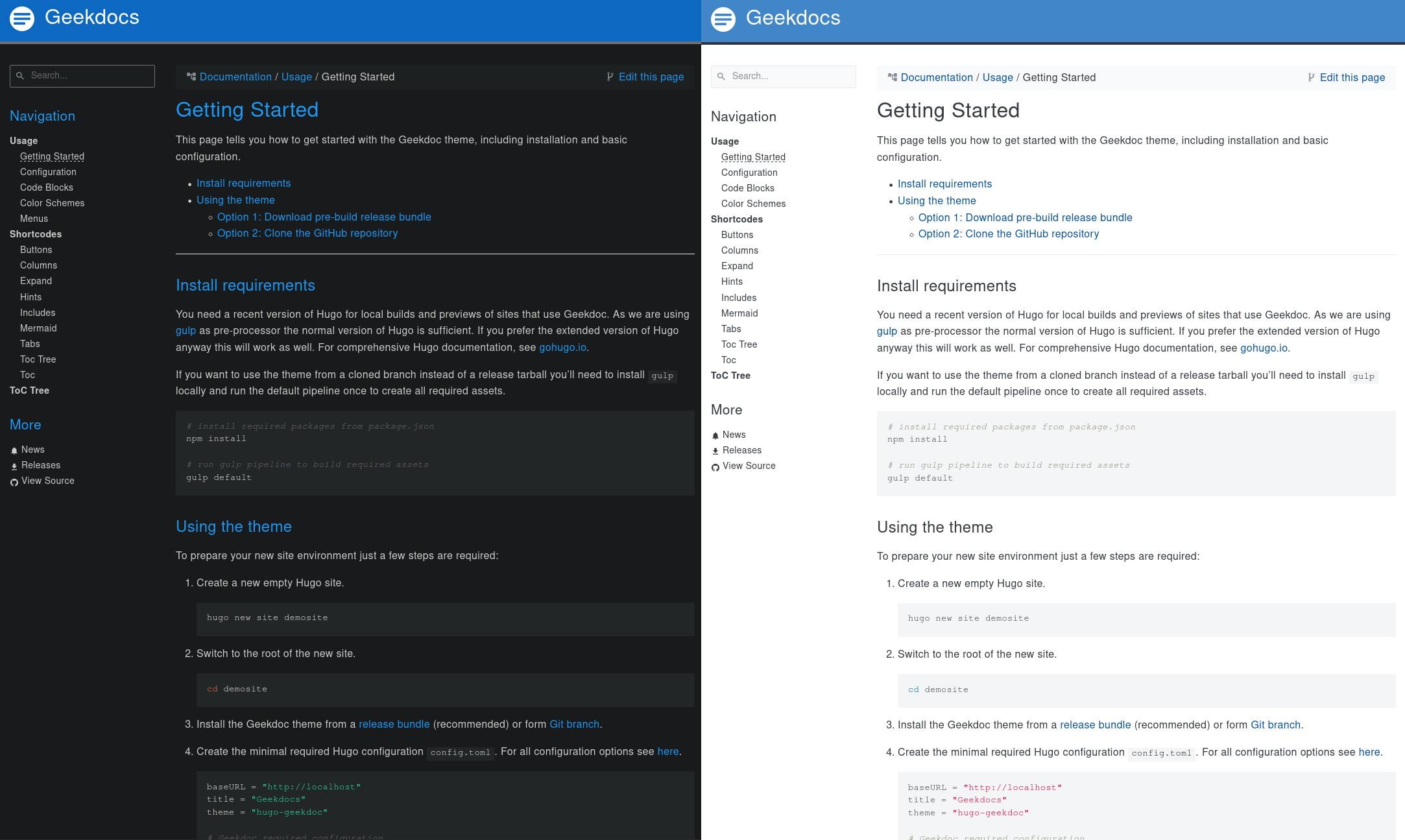
Task: Follow gohugo.io link in the light pane
Action: click(1264, 348)
